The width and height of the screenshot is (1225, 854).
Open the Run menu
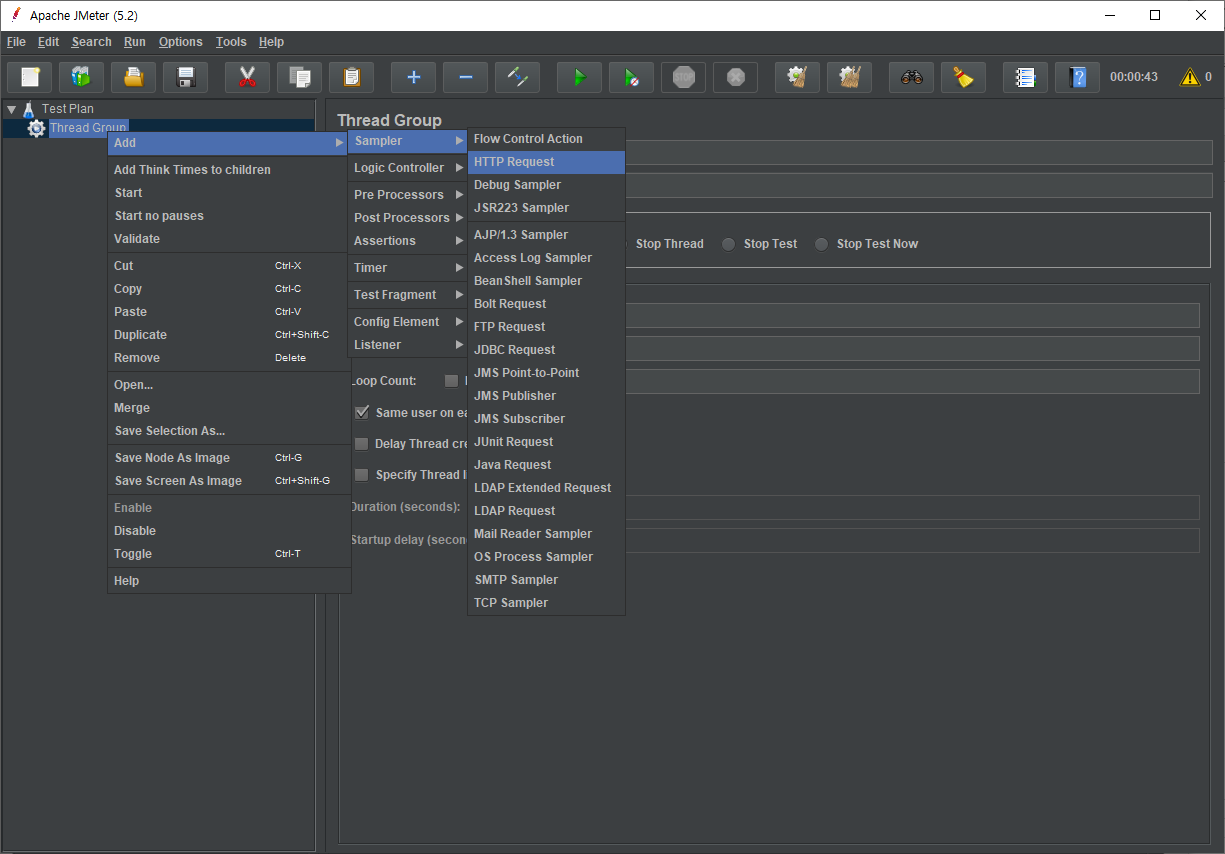pyautogui.click(x=135, y=42)
